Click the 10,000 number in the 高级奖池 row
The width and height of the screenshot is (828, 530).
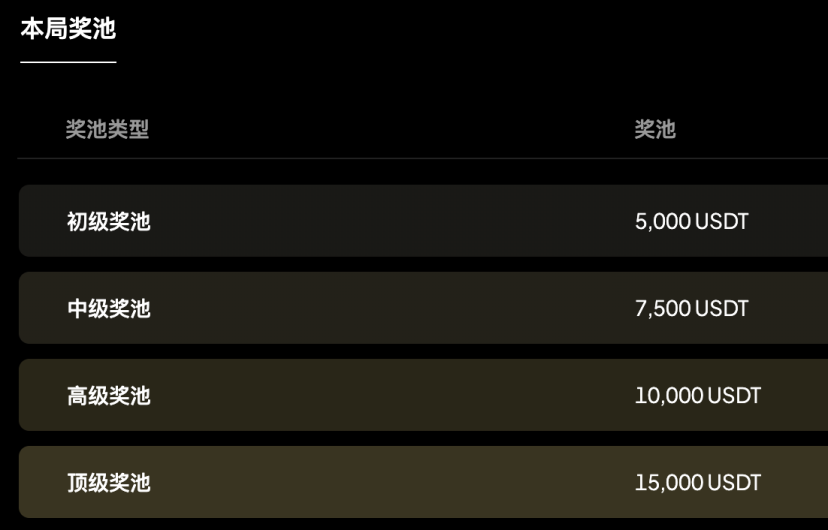(x=669, y=396)
